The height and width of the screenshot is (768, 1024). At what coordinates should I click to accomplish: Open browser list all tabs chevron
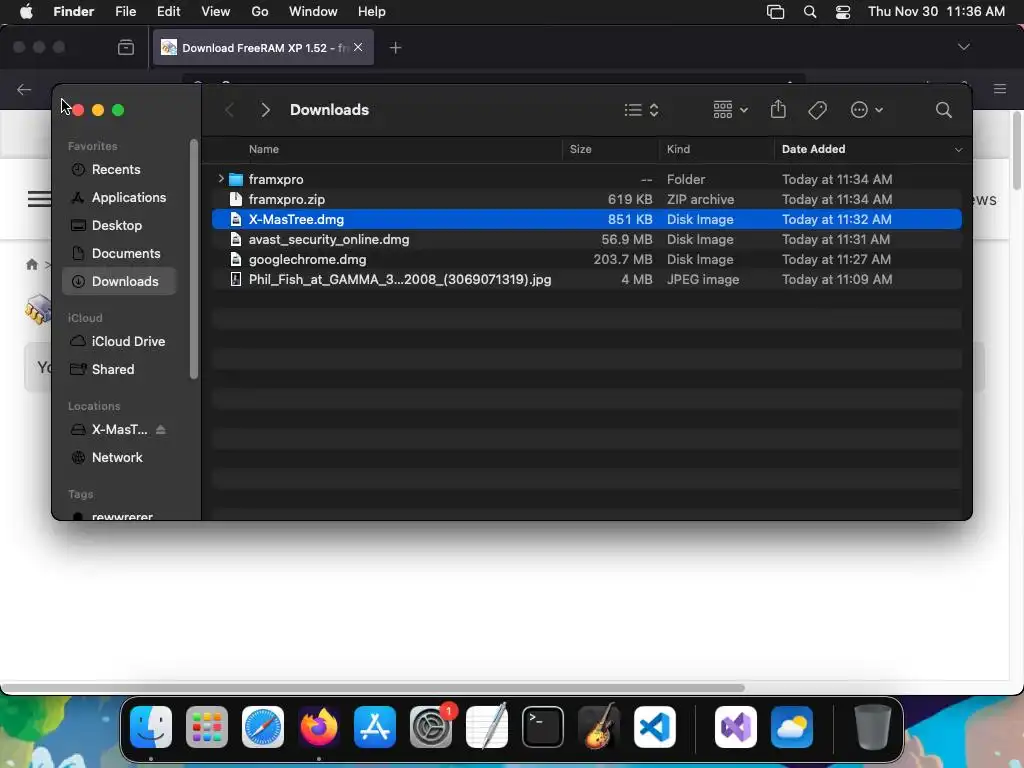(963, 47)
